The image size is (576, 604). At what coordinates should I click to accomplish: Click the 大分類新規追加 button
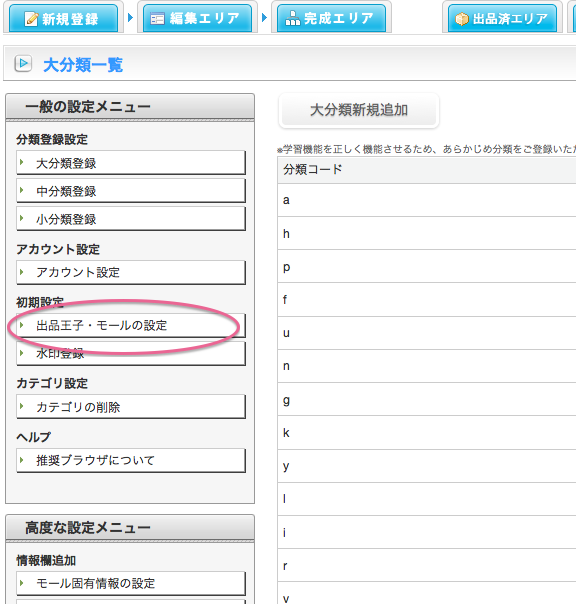tap(359, 110)
